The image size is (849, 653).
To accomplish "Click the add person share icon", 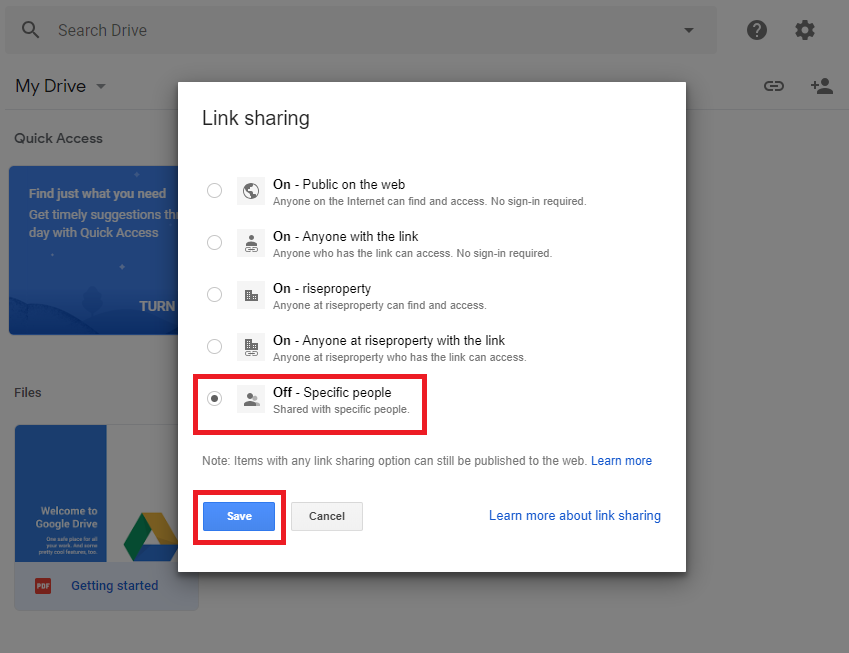I will 822,86.
